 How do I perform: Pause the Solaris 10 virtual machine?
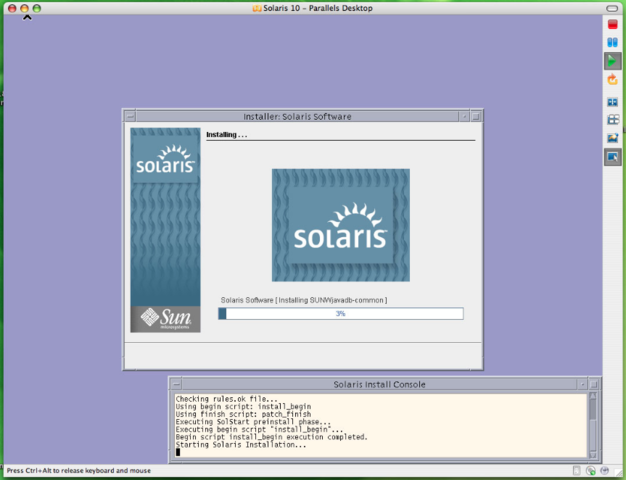[612, 42]
